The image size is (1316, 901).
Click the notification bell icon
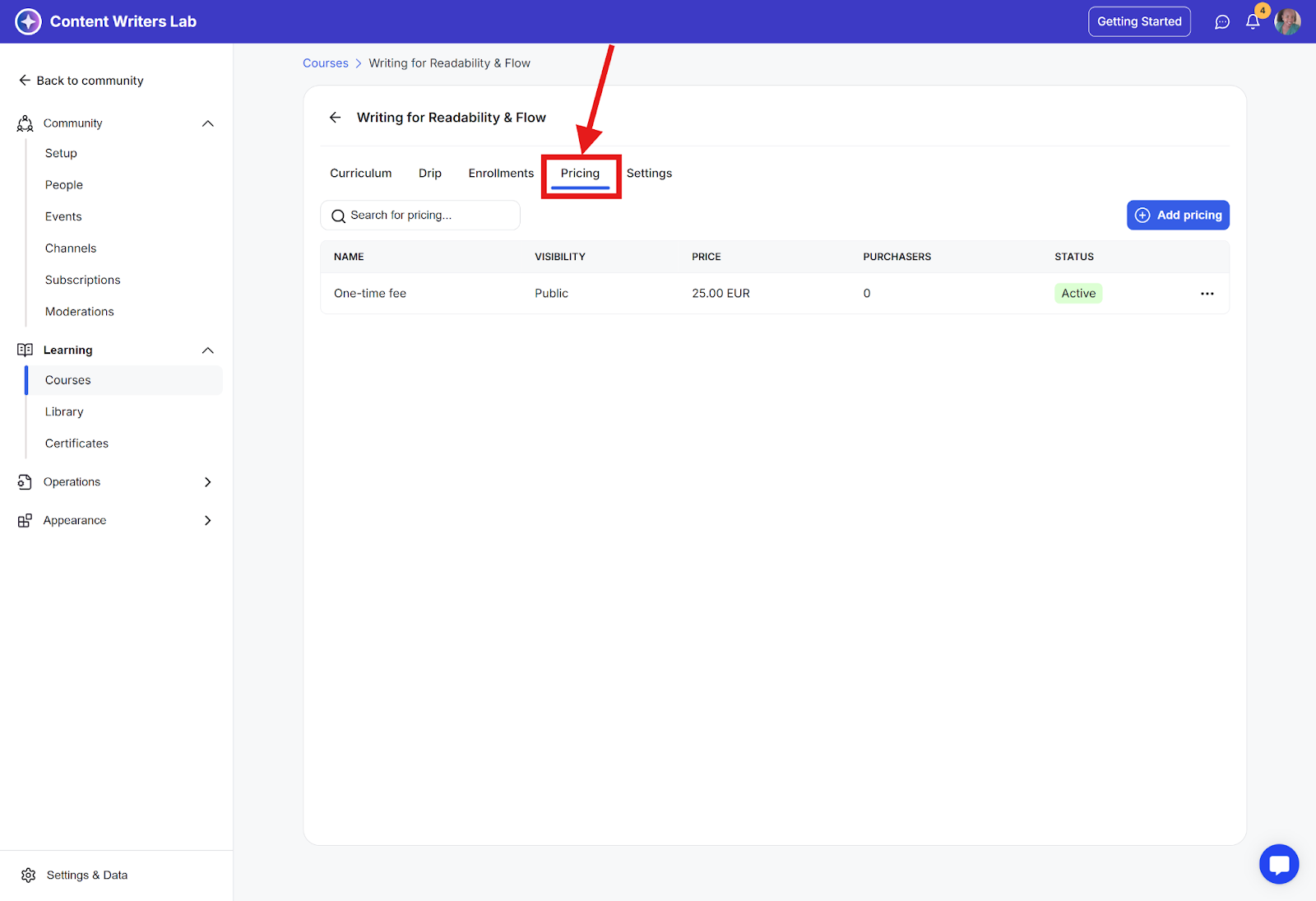[1253, 22]
